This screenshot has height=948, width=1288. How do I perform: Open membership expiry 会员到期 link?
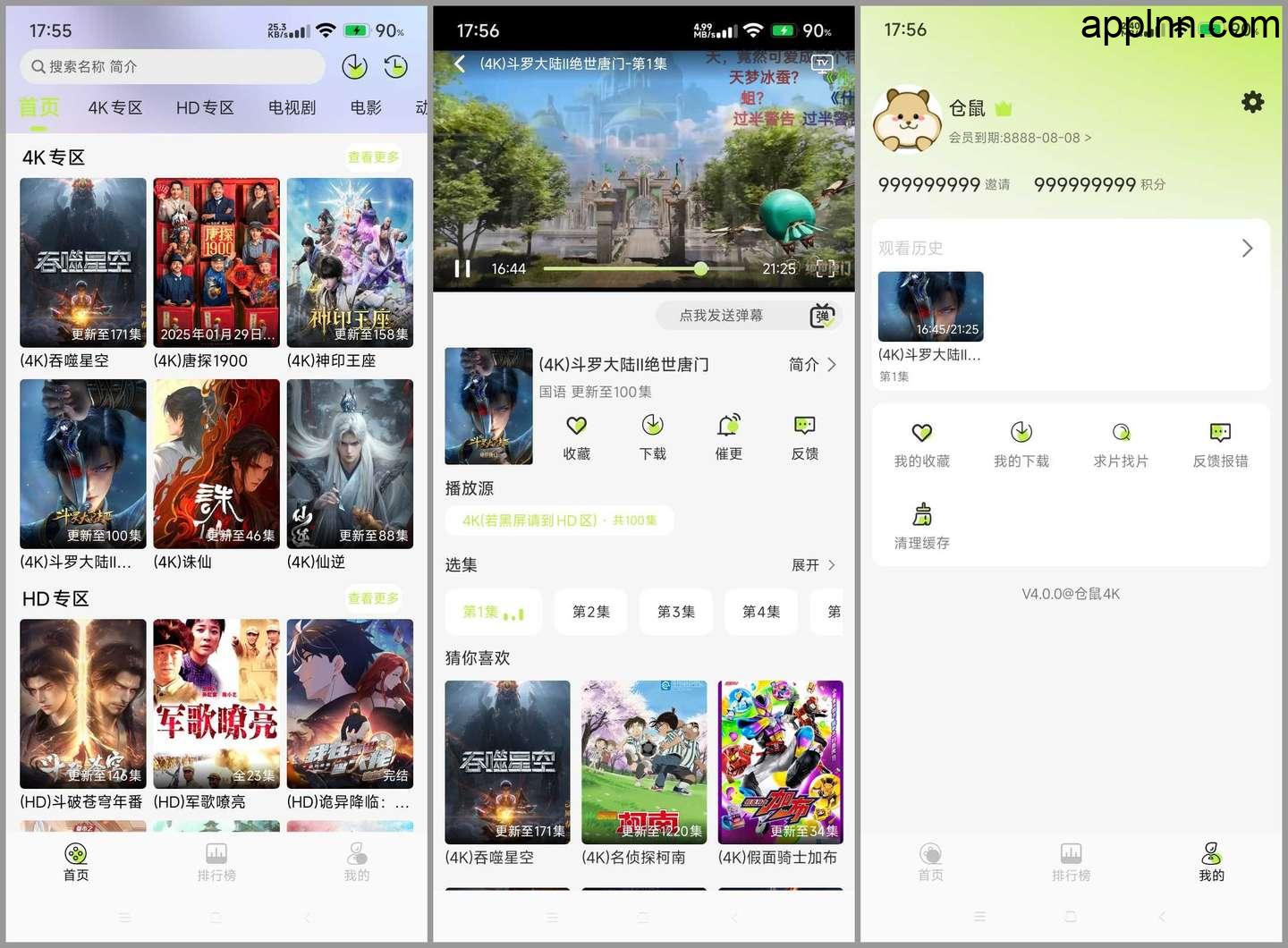point(1020,138)
